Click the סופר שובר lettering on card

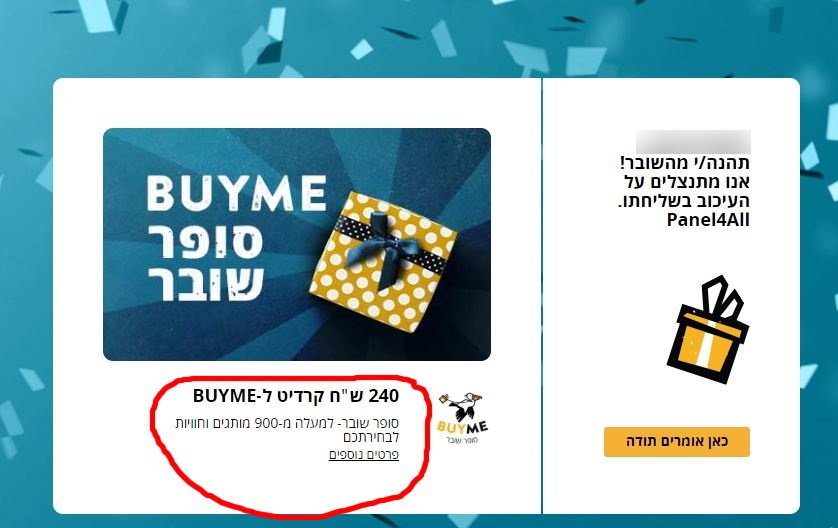click(205, 262)
